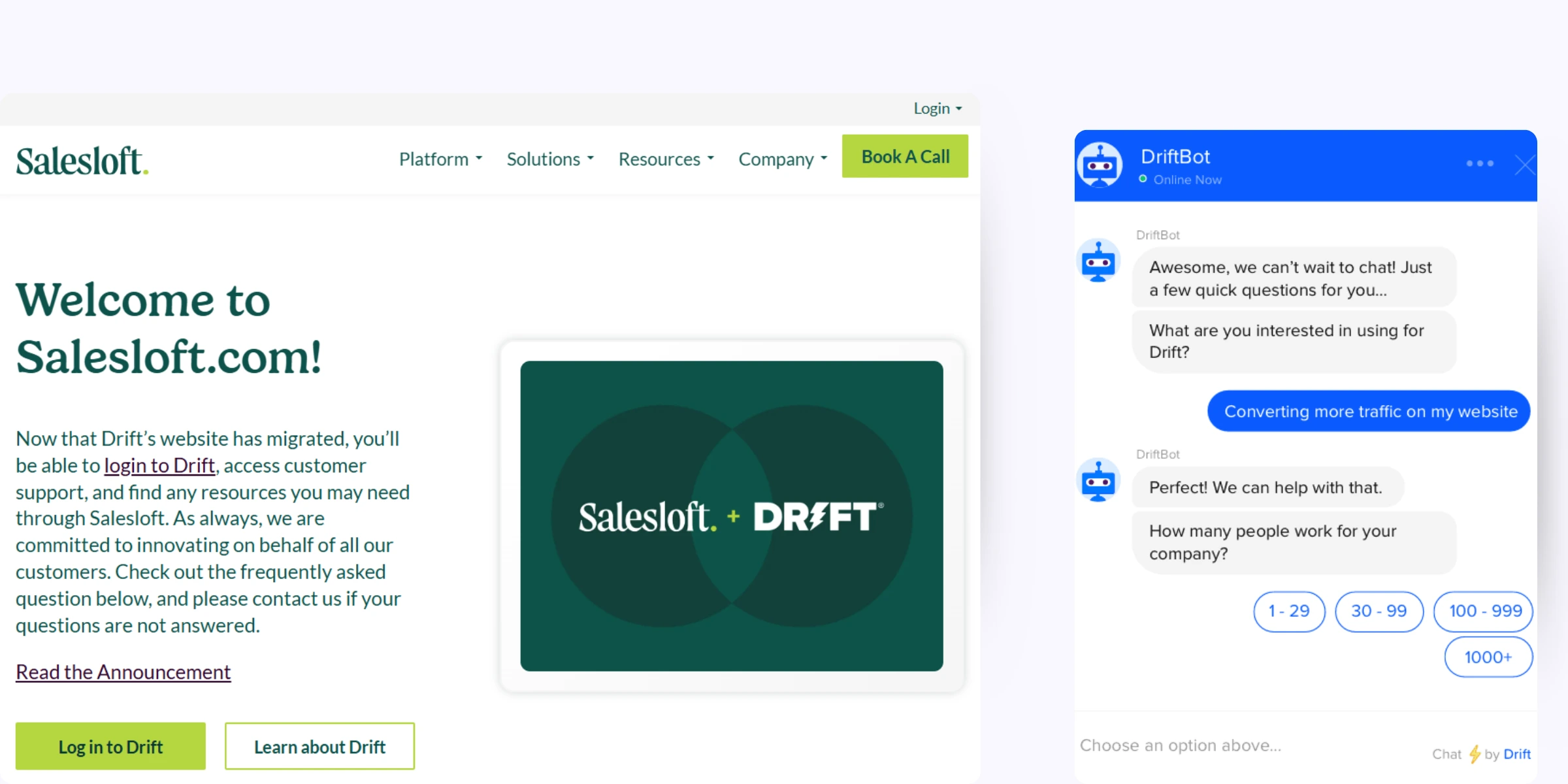Click the Salesloft logo in the navbar
Viewport: 1568px width, 784px height.
click(x=81, y=159)
